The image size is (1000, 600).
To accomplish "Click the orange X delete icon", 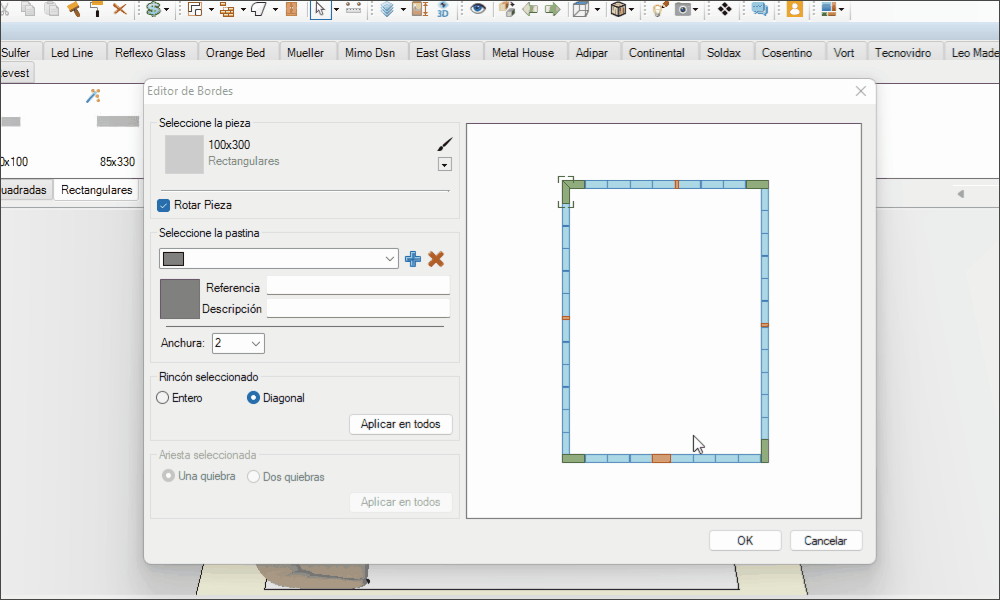I will pos(119,9).
